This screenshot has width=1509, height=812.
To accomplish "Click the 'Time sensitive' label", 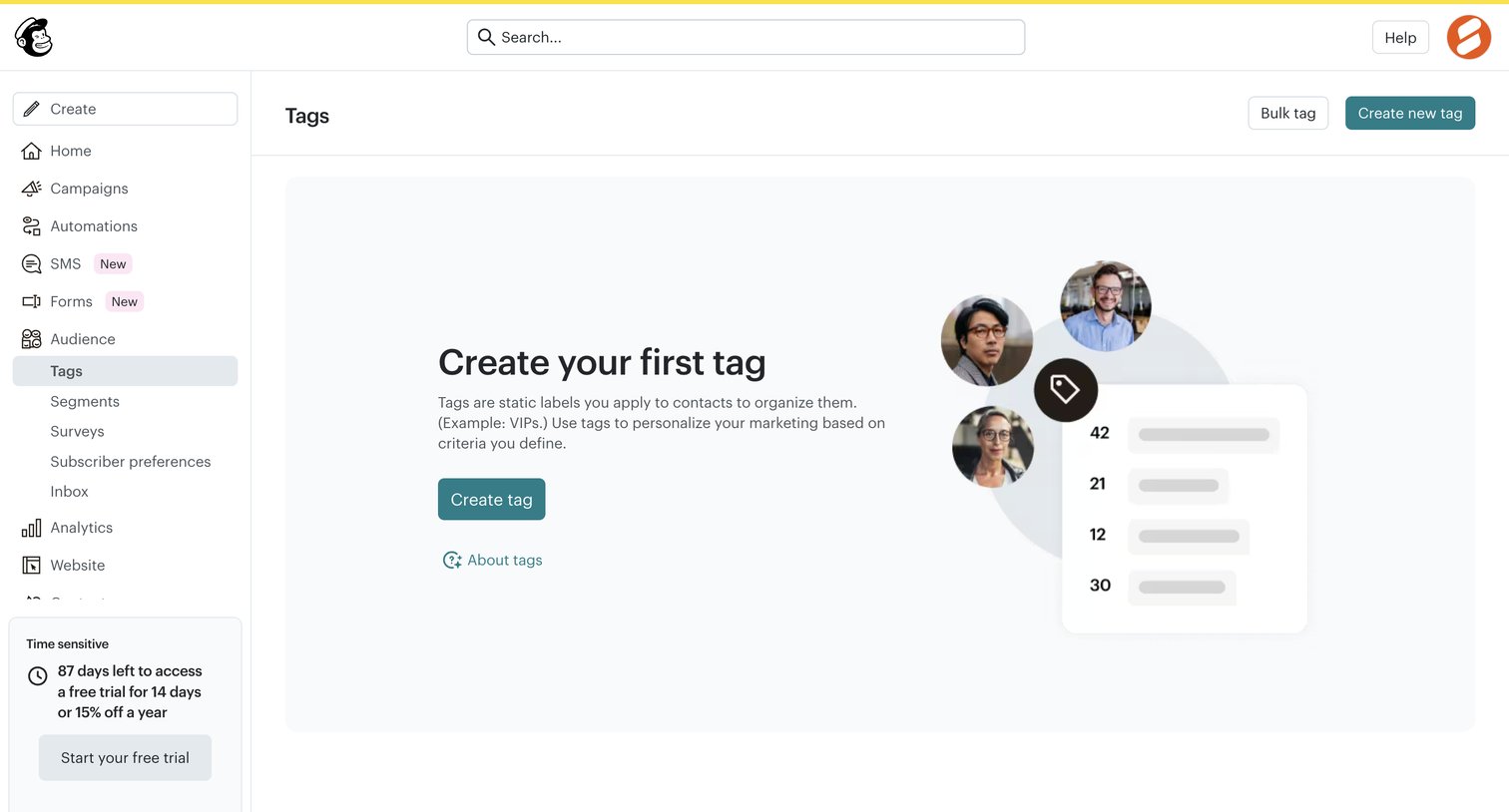I will pyautogui.click(x=67, y=643).
